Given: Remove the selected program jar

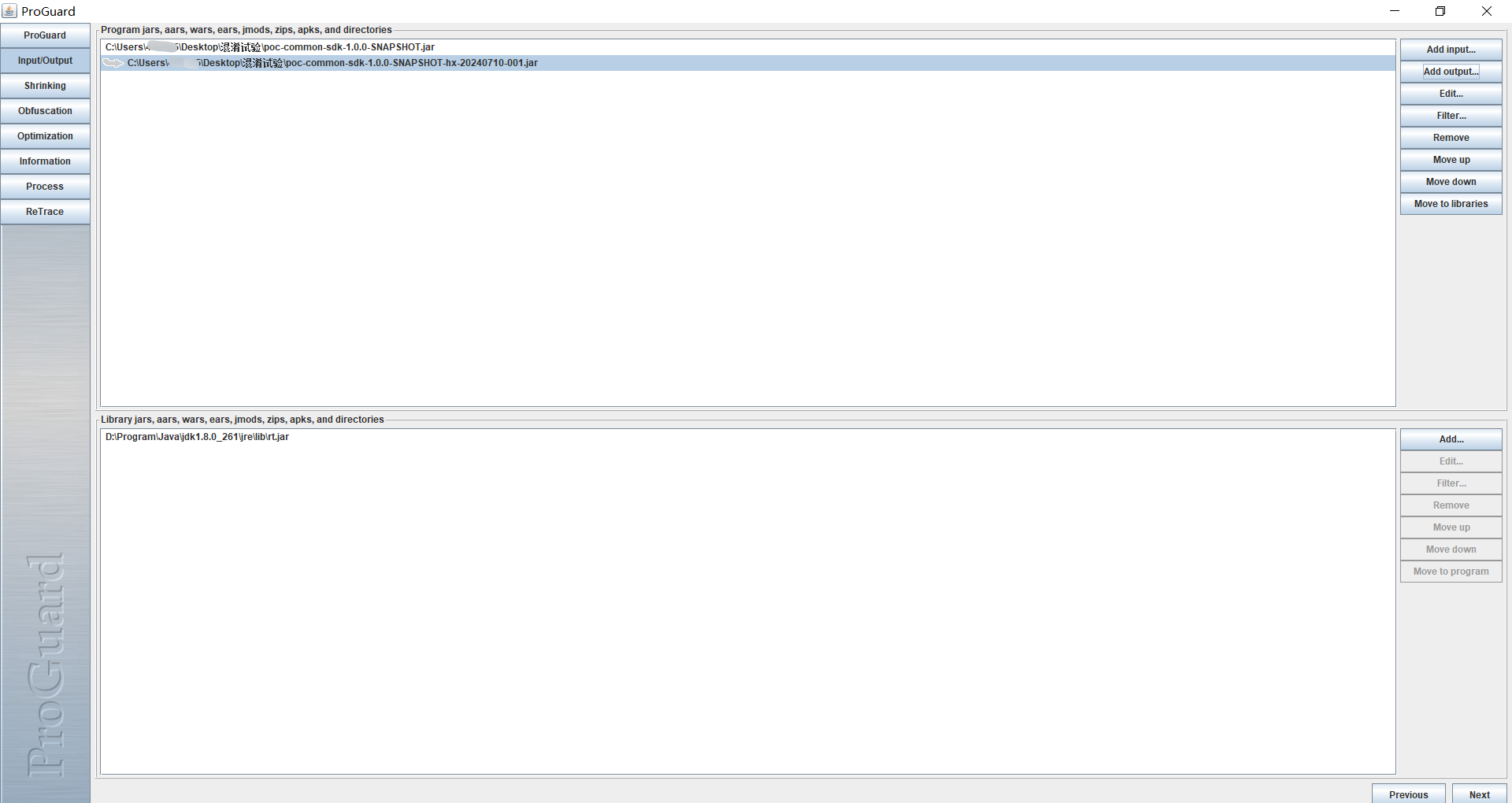Looking at the screenshot, I should (x=1451, y=138).
